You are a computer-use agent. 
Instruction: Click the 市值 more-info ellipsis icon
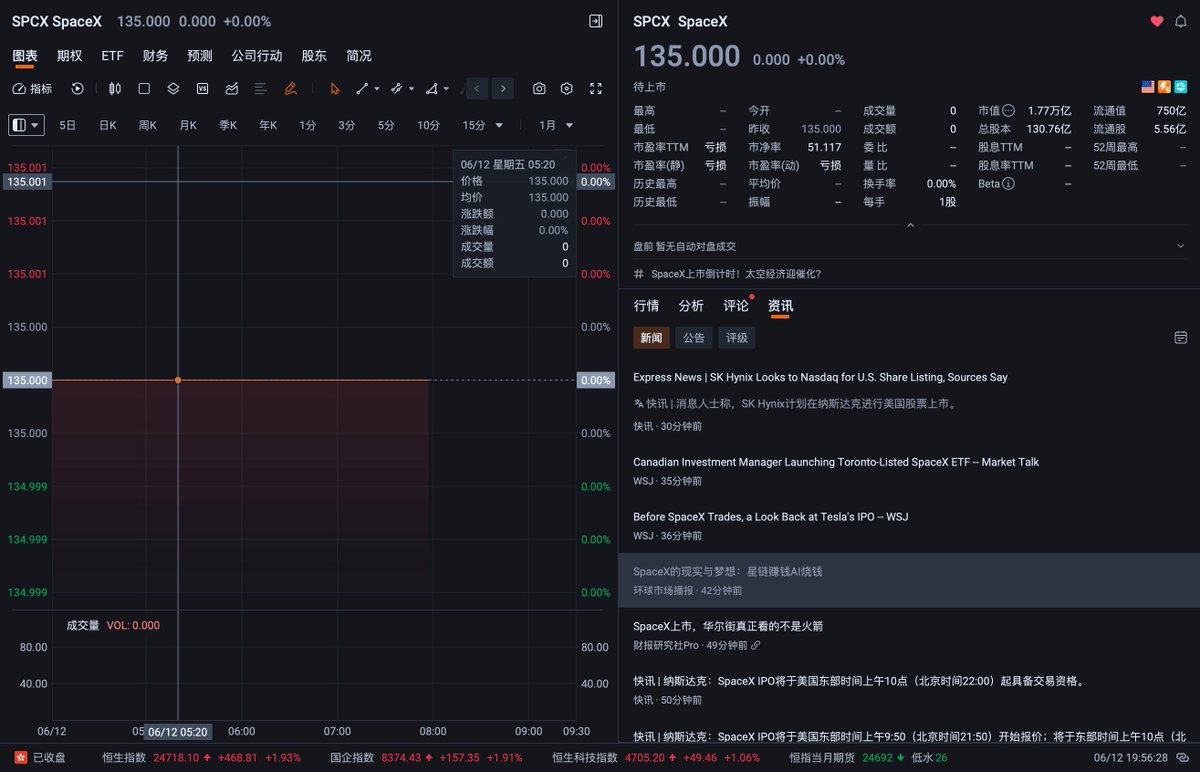tap(1008, 111)
